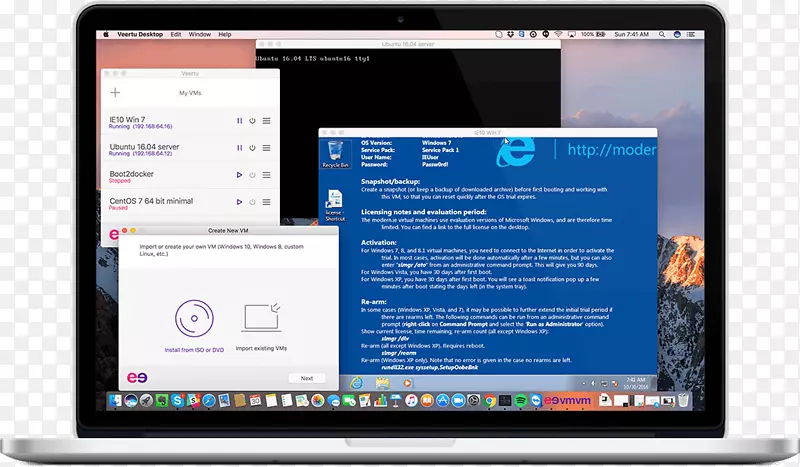800x467 pixels.
Task: Pause the Ubuntu 16.04 server VM
Action: click(239, 148)
